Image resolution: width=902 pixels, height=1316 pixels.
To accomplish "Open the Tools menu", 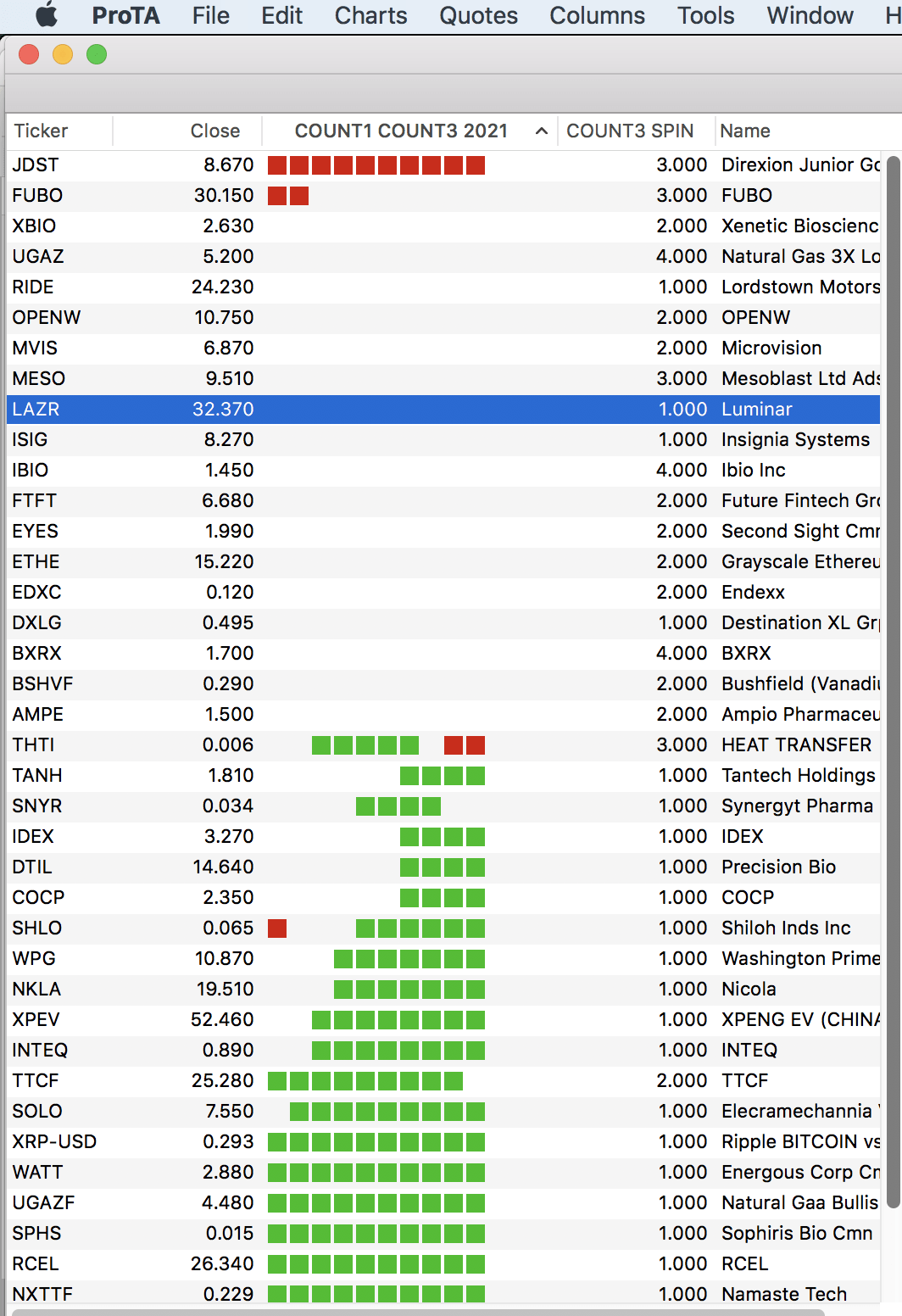I will pos(705,15).
